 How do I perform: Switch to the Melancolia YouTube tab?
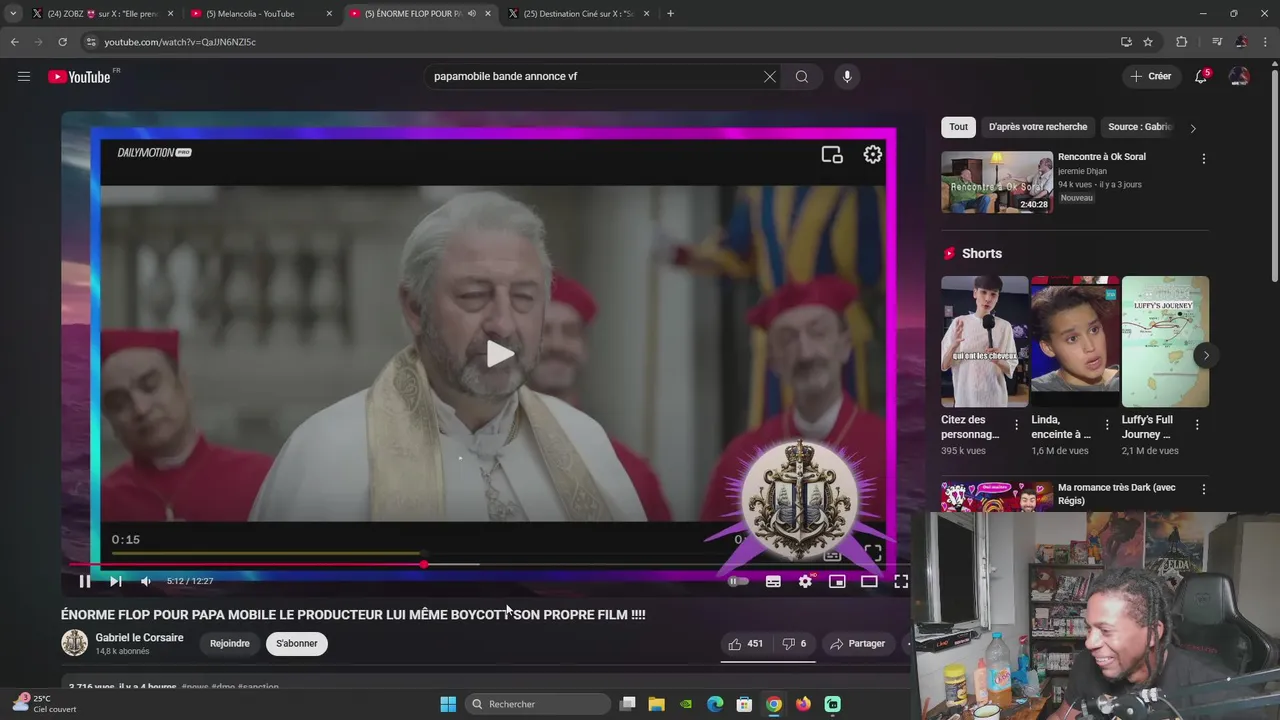[x=261, y=14]
